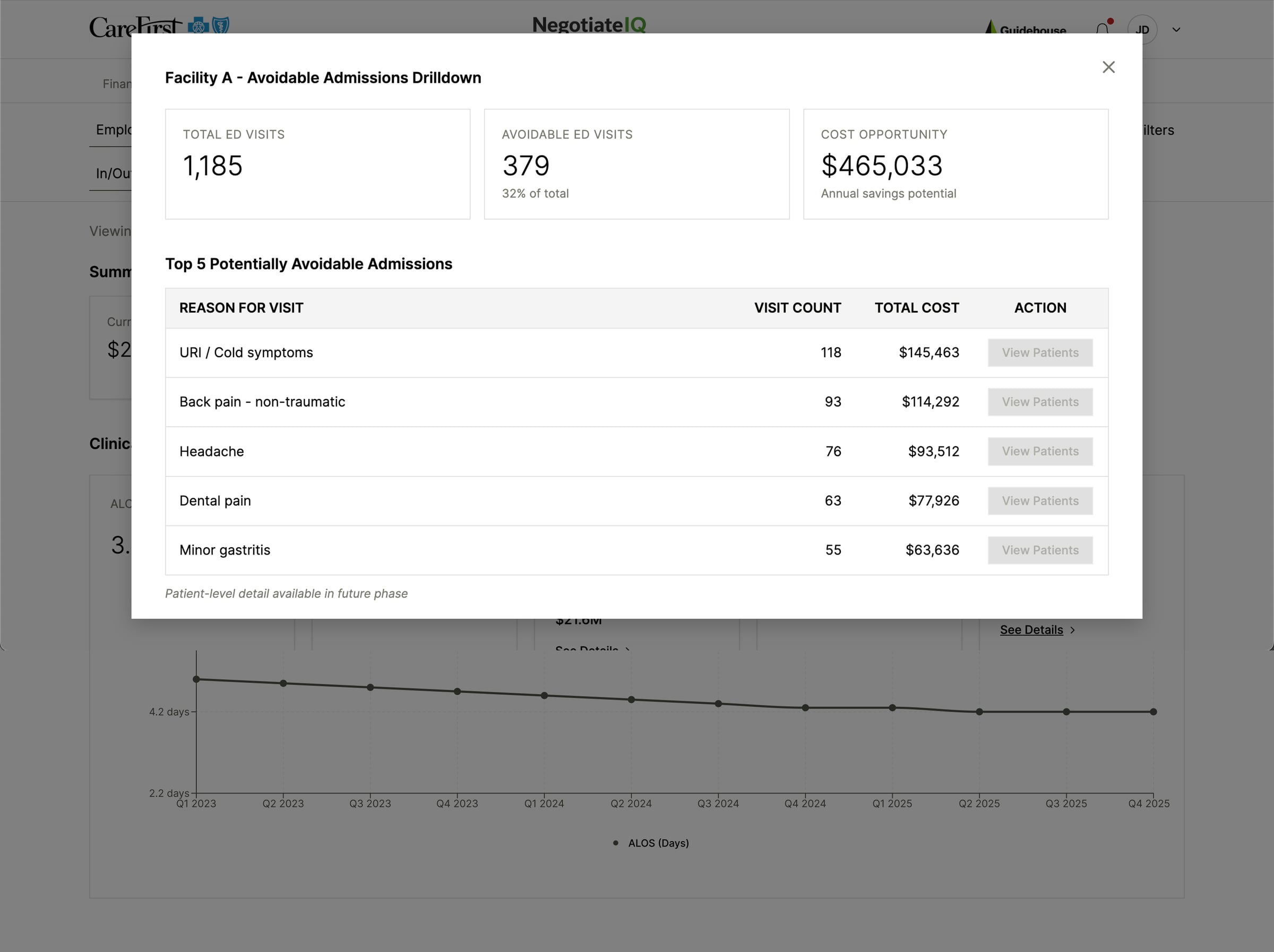Click the Q4 2025 ALOS data point
This screenshot has width=1274, height=952.
(1153, 712)
